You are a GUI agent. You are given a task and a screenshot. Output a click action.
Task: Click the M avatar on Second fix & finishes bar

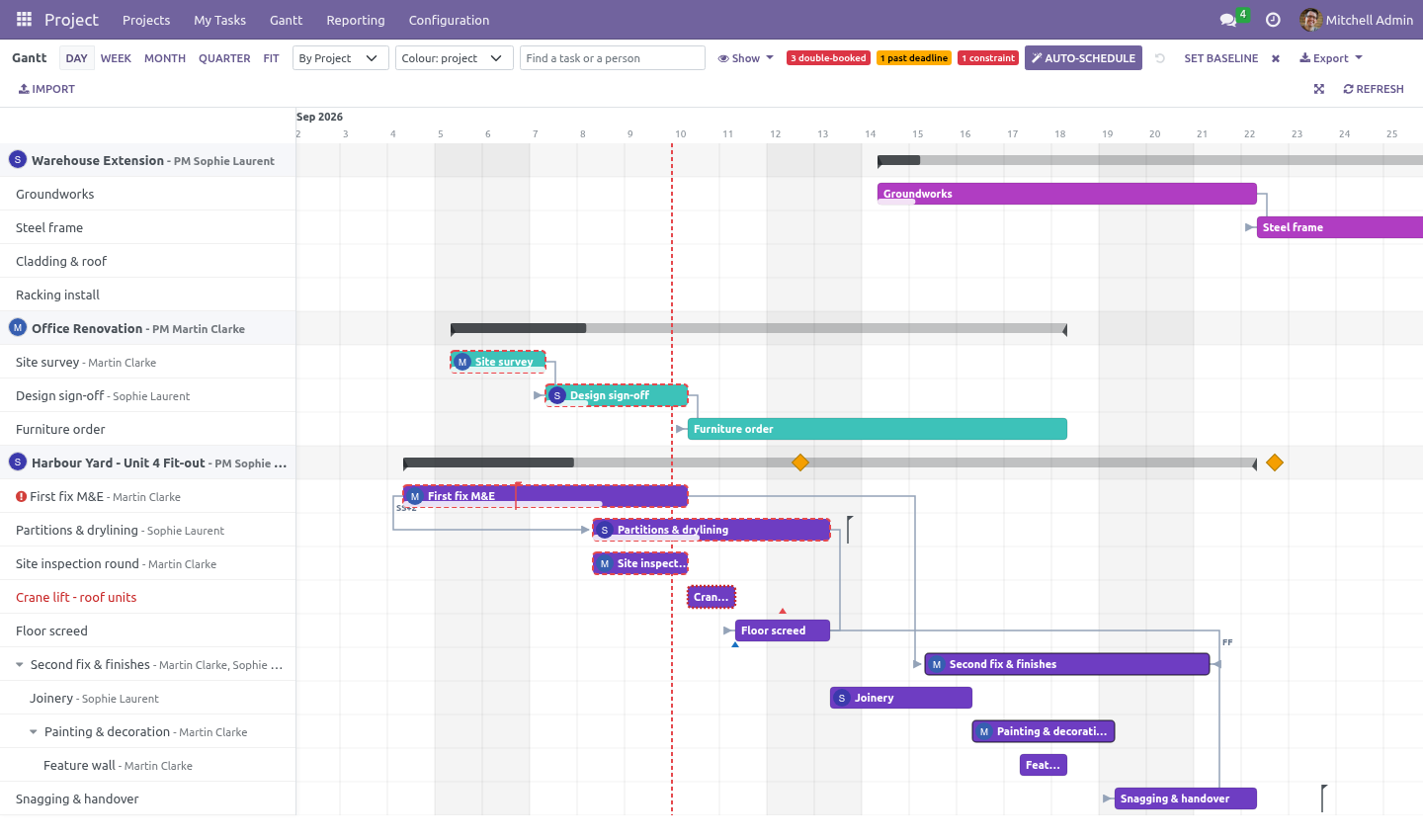937,664
